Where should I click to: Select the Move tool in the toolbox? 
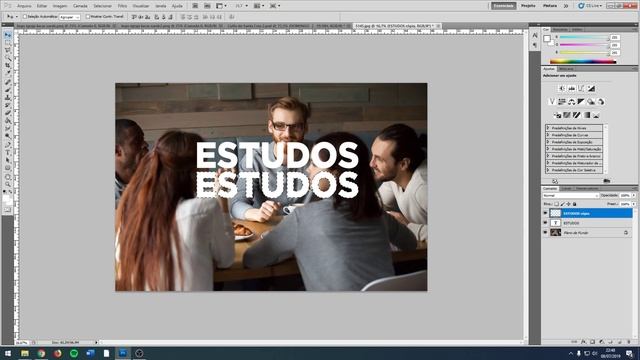pos(8,35)
